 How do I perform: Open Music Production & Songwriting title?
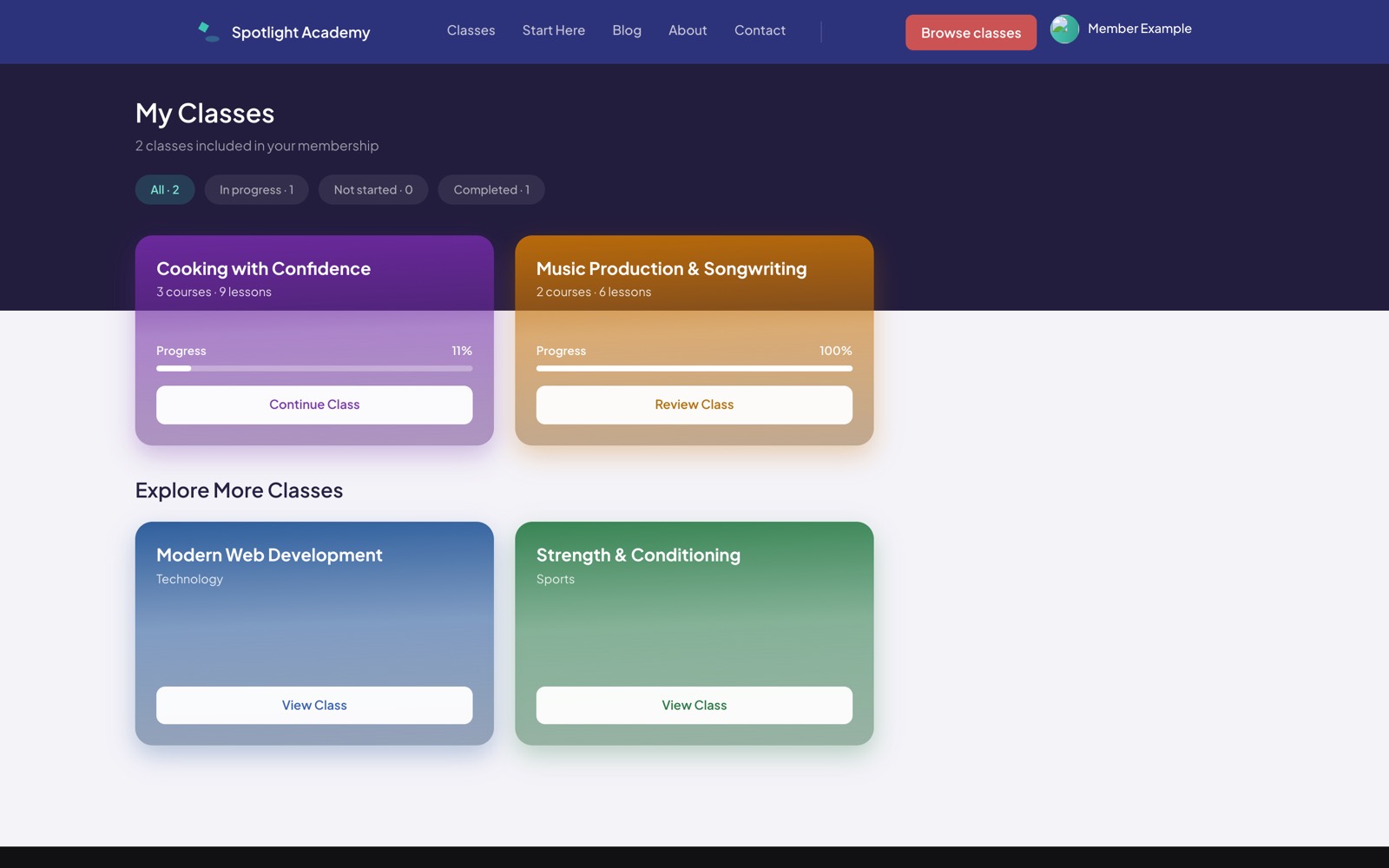pos(671,269)
